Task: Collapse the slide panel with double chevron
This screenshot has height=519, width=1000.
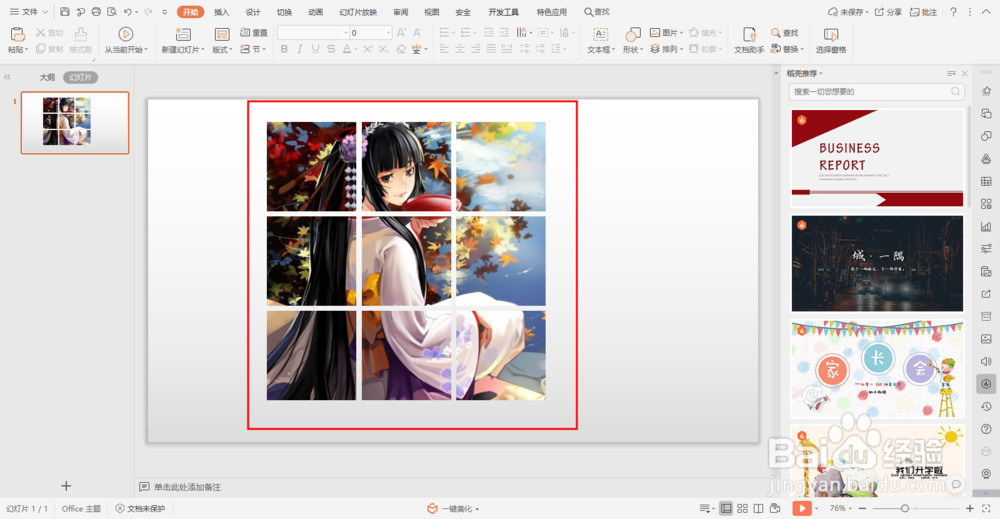Action: coord(7,77)
